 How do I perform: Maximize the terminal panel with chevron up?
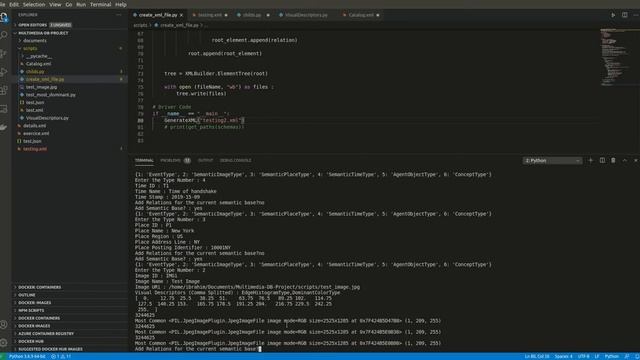(x=624, y=160)
